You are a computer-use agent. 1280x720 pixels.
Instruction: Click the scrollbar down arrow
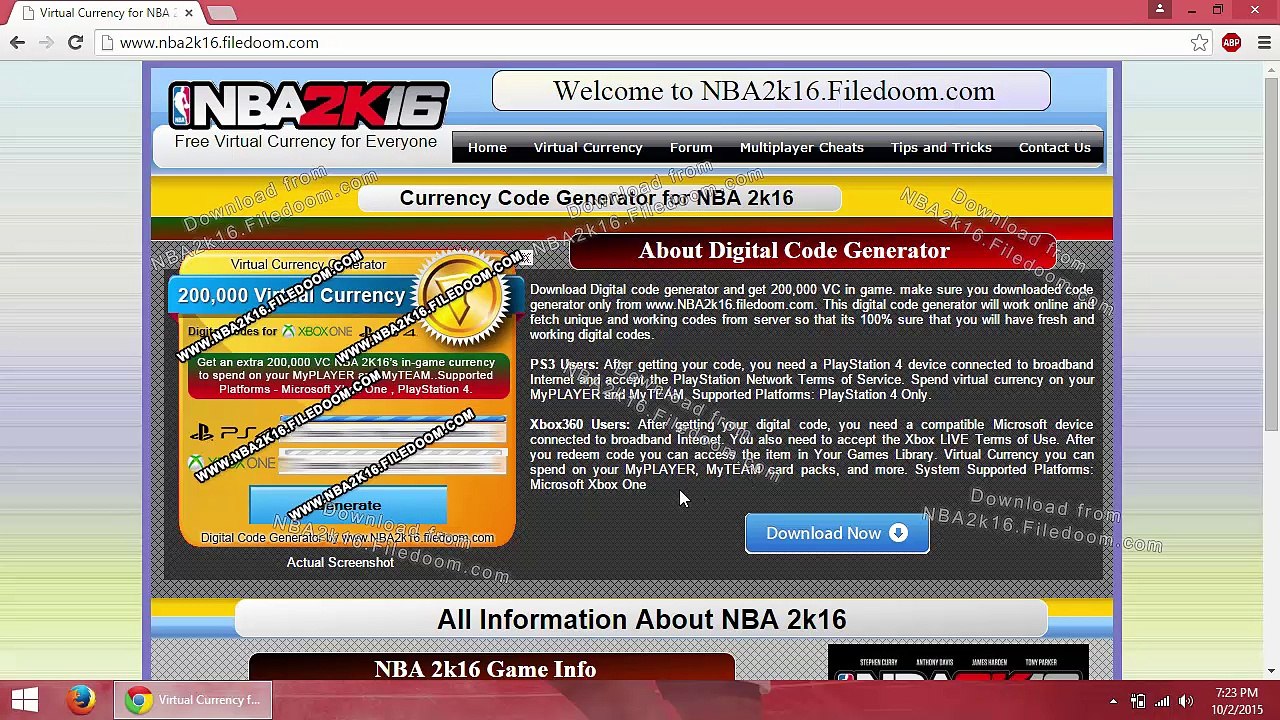click(1271, 671)
